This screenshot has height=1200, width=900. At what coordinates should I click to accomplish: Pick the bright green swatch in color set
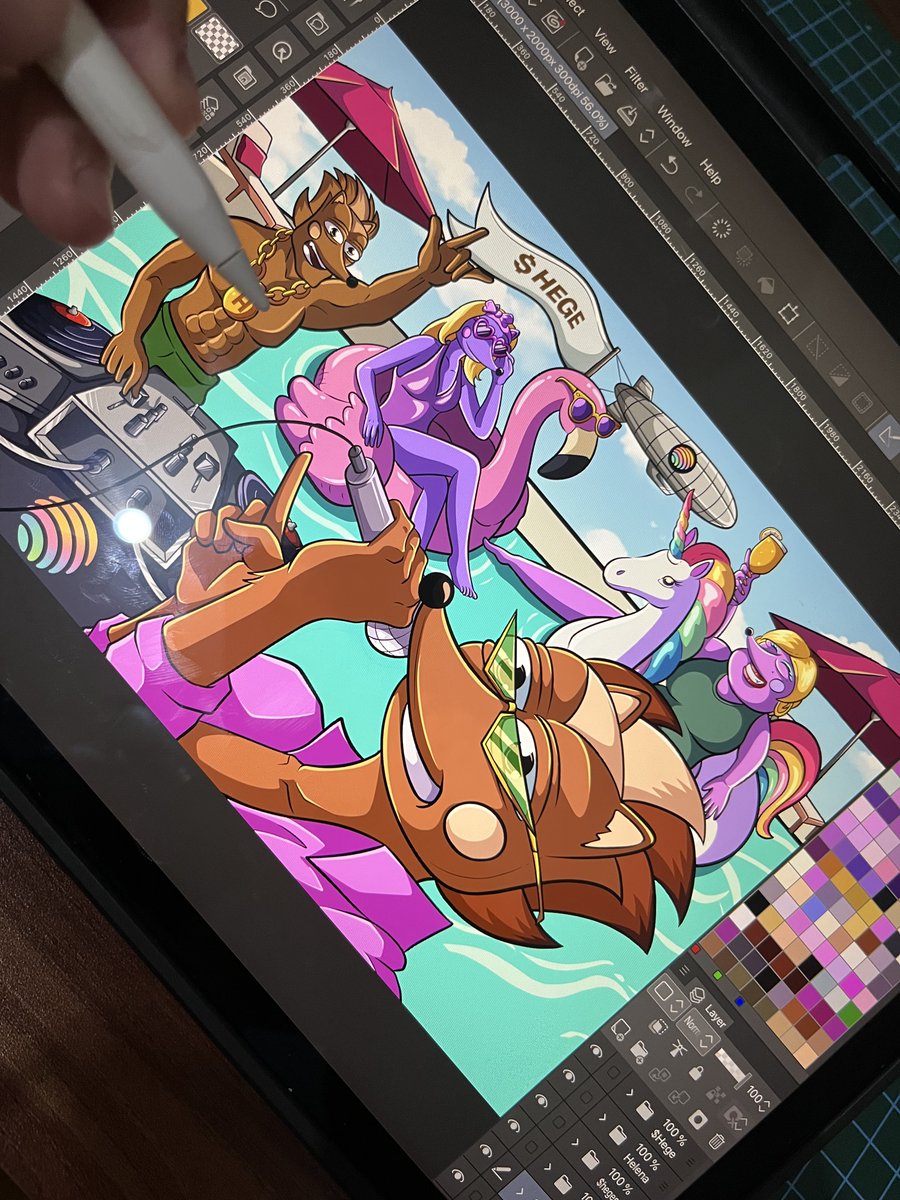[x=849, y=1013]
